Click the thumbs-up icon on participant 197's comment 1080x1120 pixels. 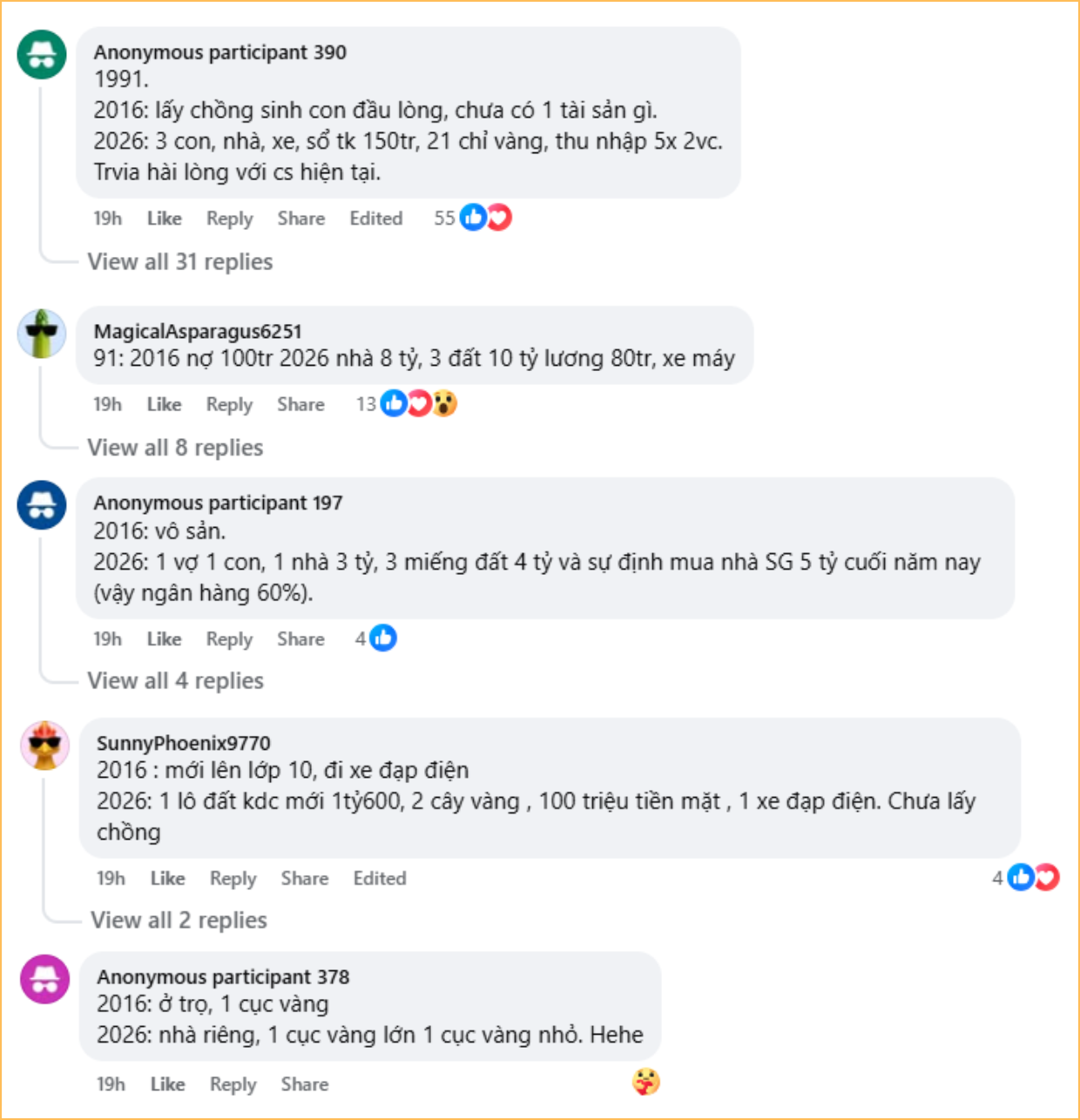coord(383,638)
